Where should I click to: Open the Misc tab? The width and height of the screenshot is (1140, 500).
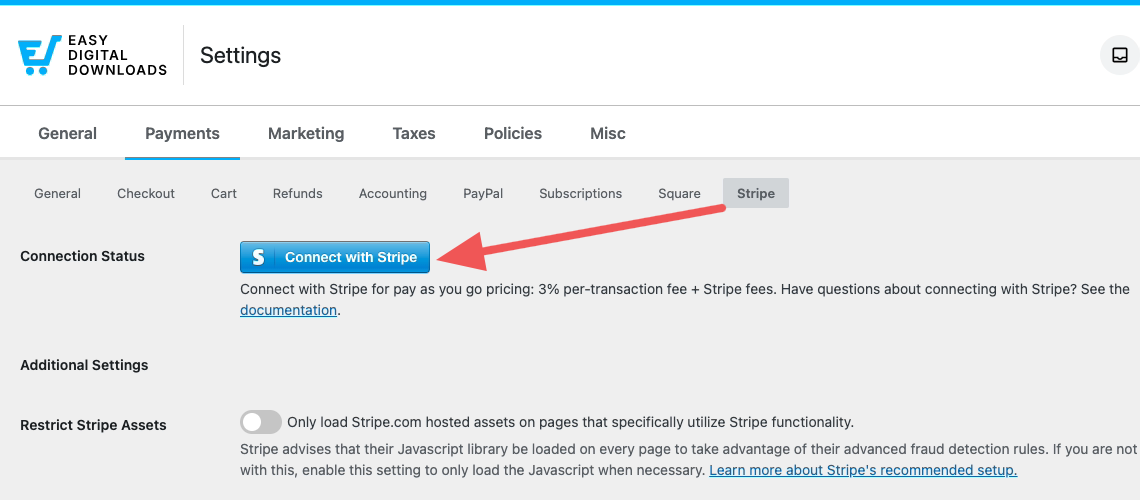tap(608, 134)
